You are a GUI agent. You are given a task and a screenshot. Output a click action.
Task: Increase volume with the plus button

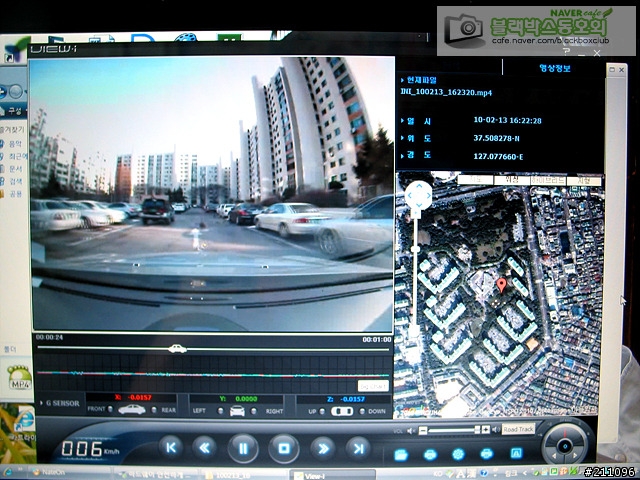pos(486,430)
